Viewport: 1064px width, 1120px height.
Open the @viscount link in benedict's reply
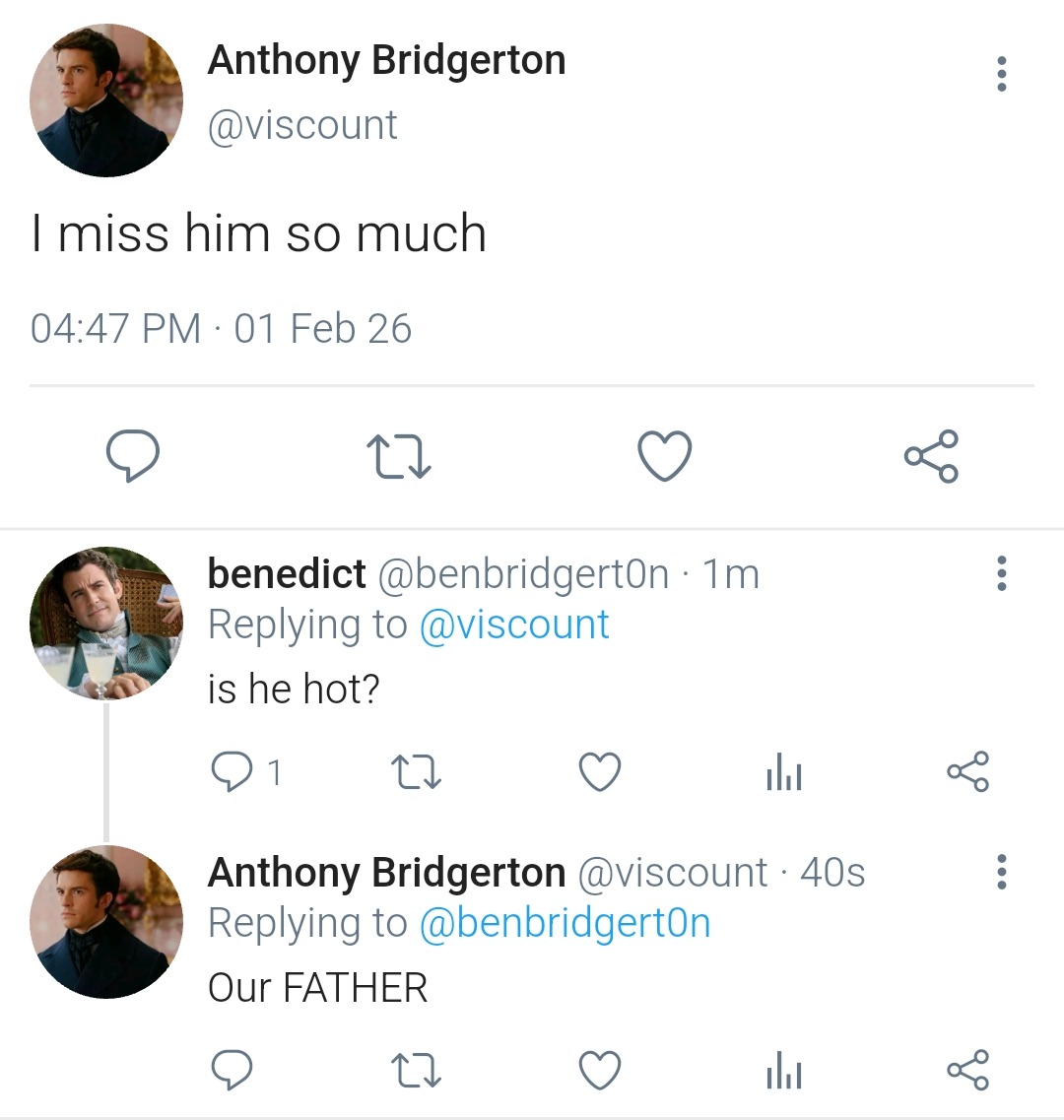click(x=514, y=625)
